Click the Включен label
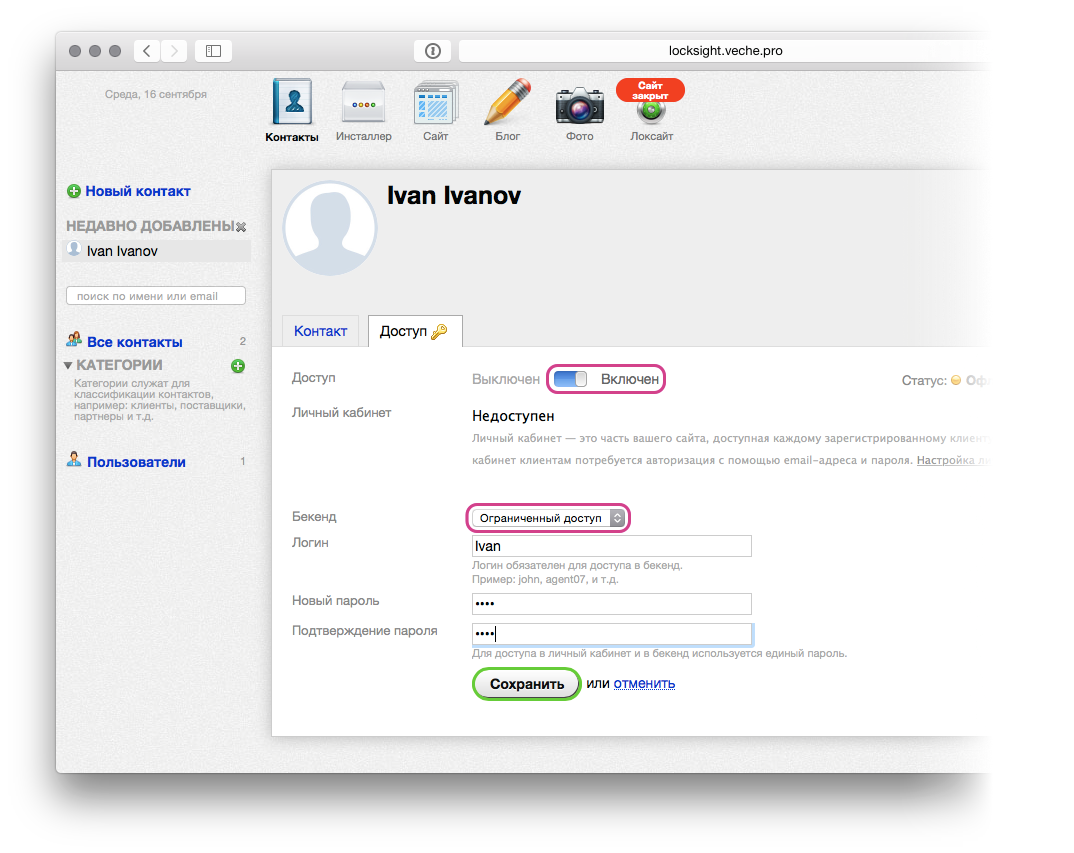This screenshot has width=1074, height=853. (629, 380)
